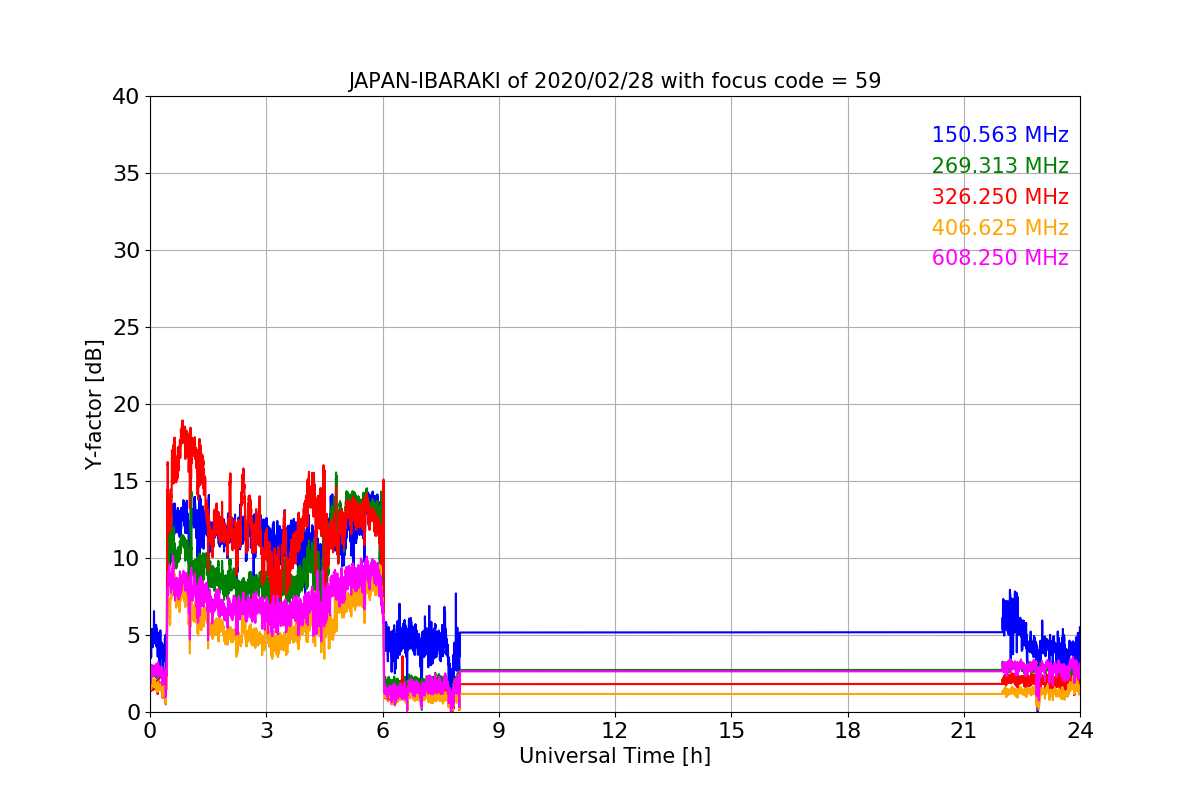Click the 20 tick on the Y axis
The image size is (1200, 800).
(126, 405)
